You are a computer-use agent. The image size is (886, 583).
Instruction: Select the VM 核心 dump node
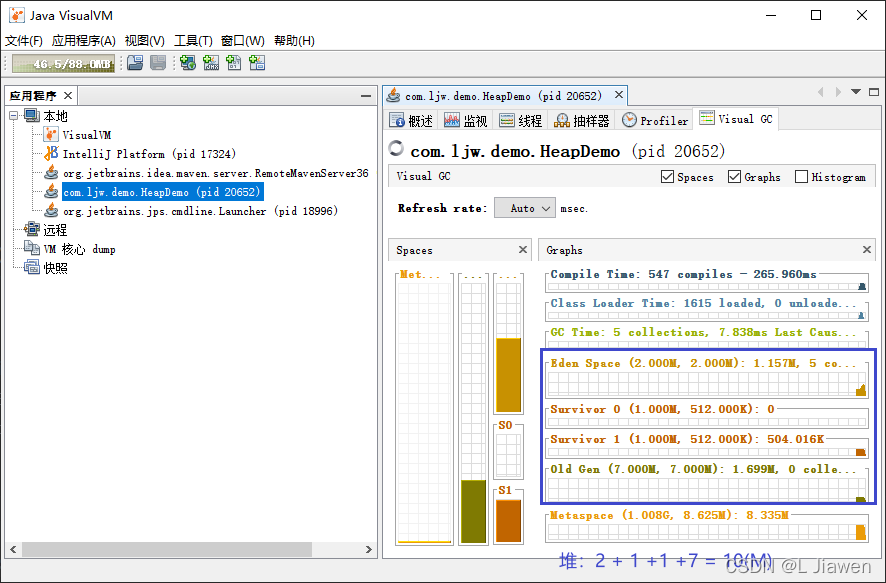[79, 249]
